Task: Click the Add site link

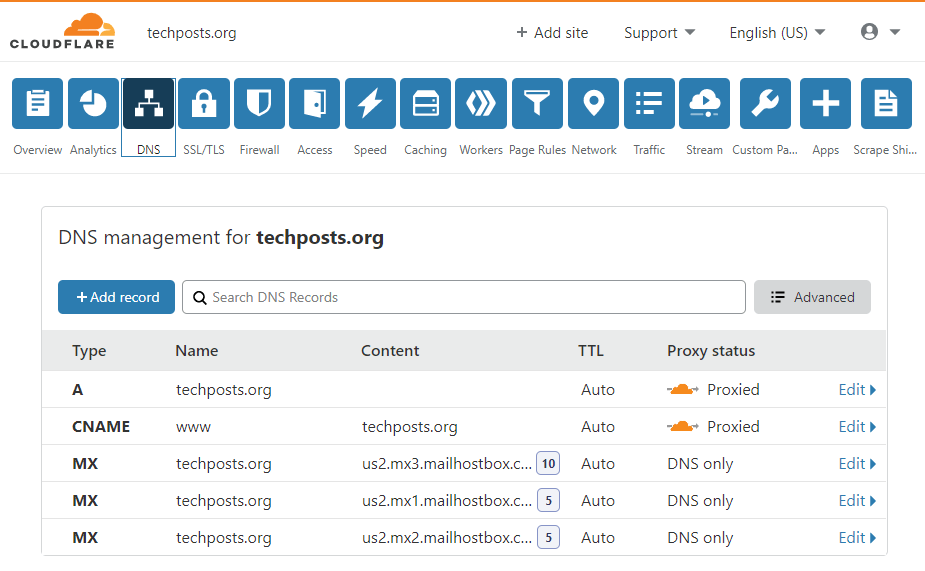Action: click(552, 32)
